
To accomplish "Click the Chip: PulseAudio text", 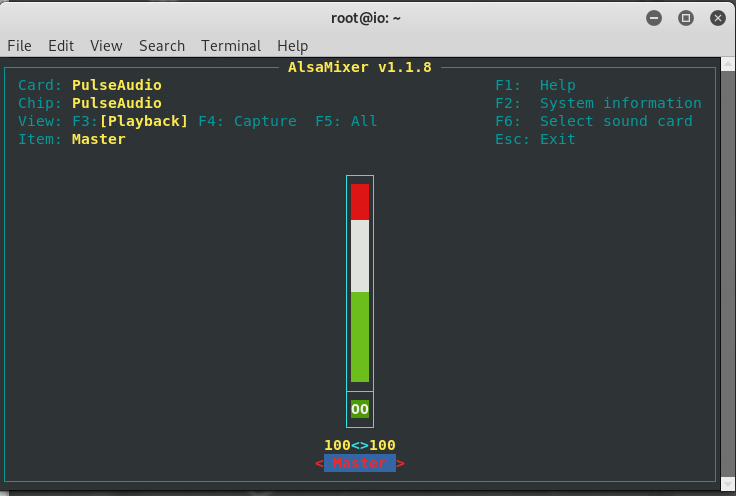I will [x=90, y=103].
